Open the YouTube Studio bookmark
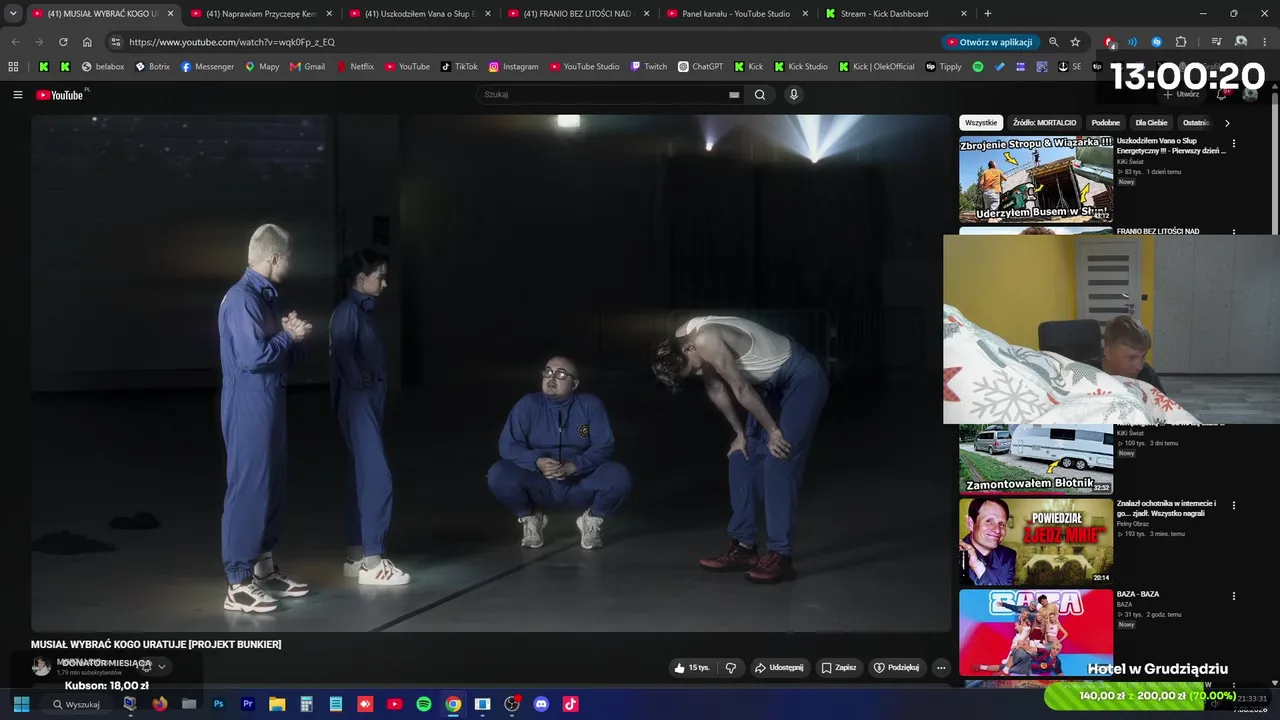The height and width of the screenshot is (720, 1280). coord(584,67)
